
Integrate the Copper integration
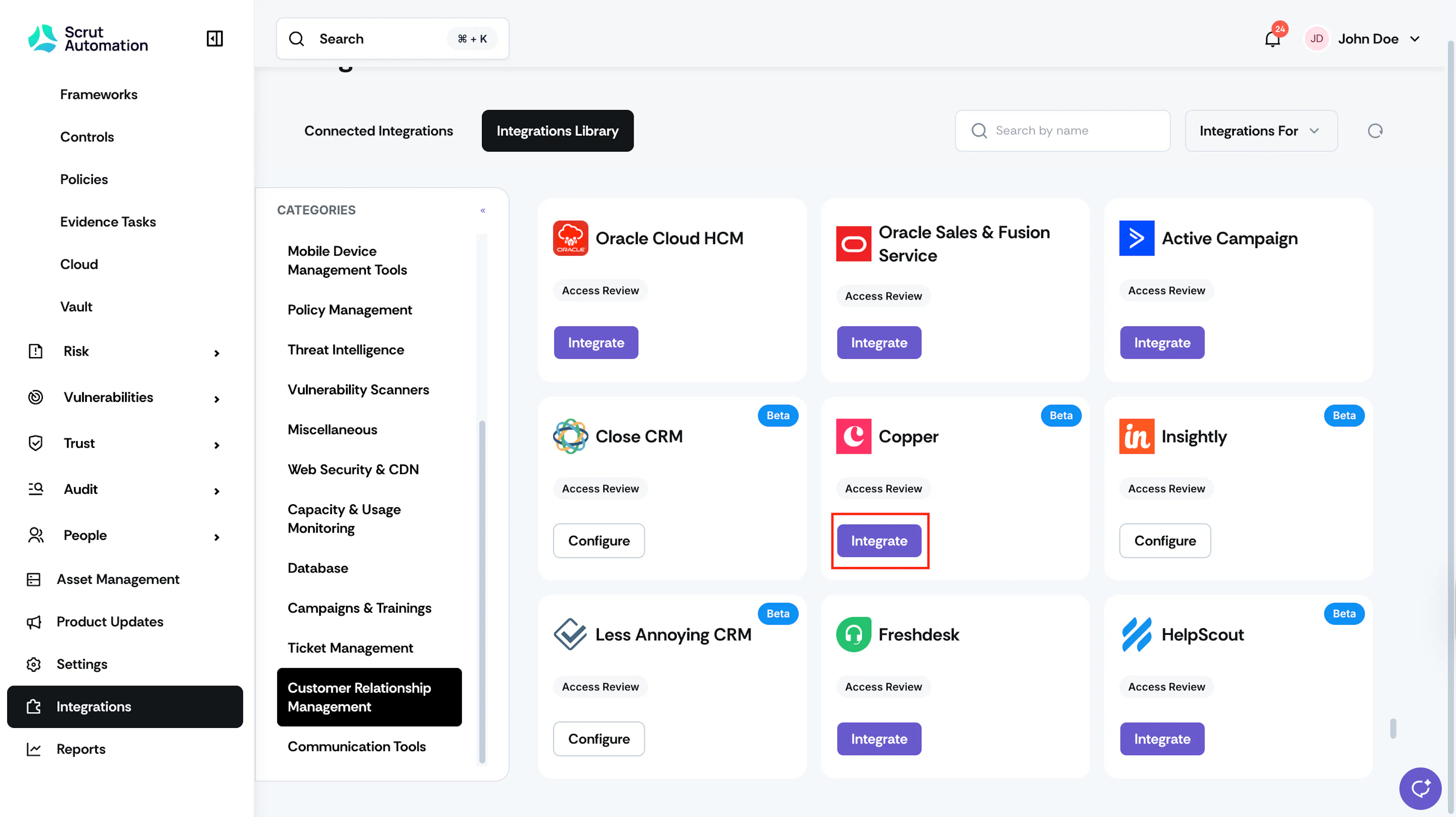[x=879, y=541]
